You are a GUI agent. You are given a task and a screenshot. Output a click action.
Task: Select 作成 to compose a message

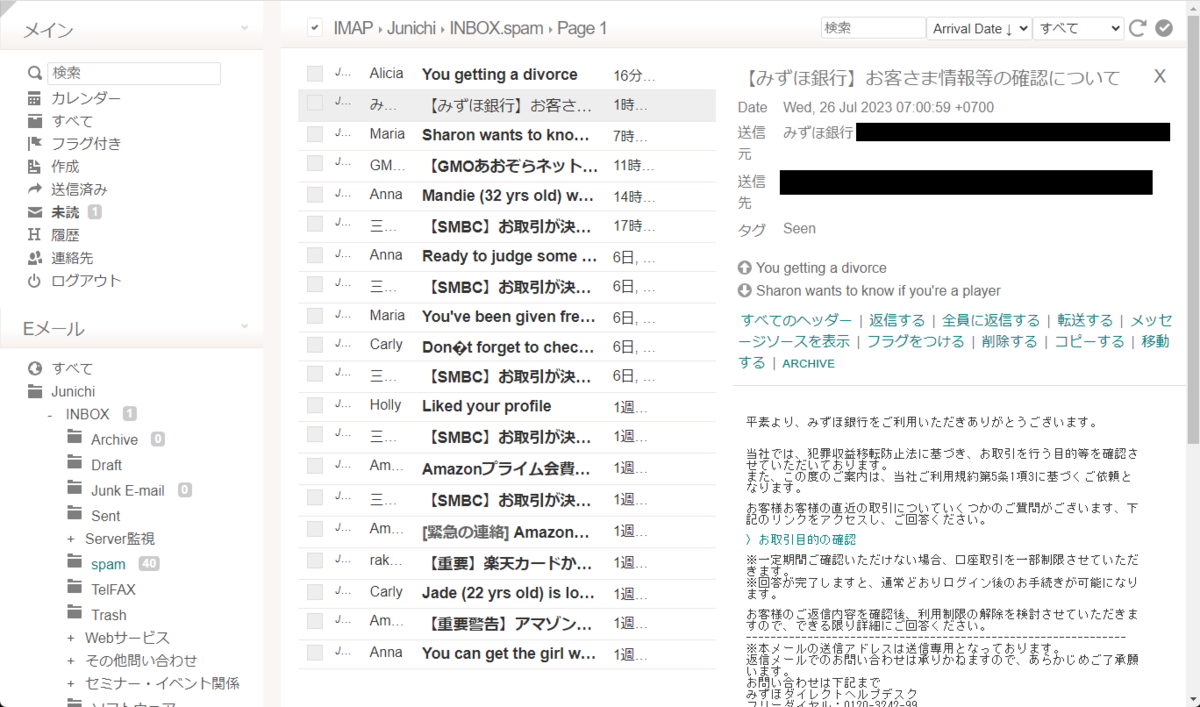pos(65,166)
